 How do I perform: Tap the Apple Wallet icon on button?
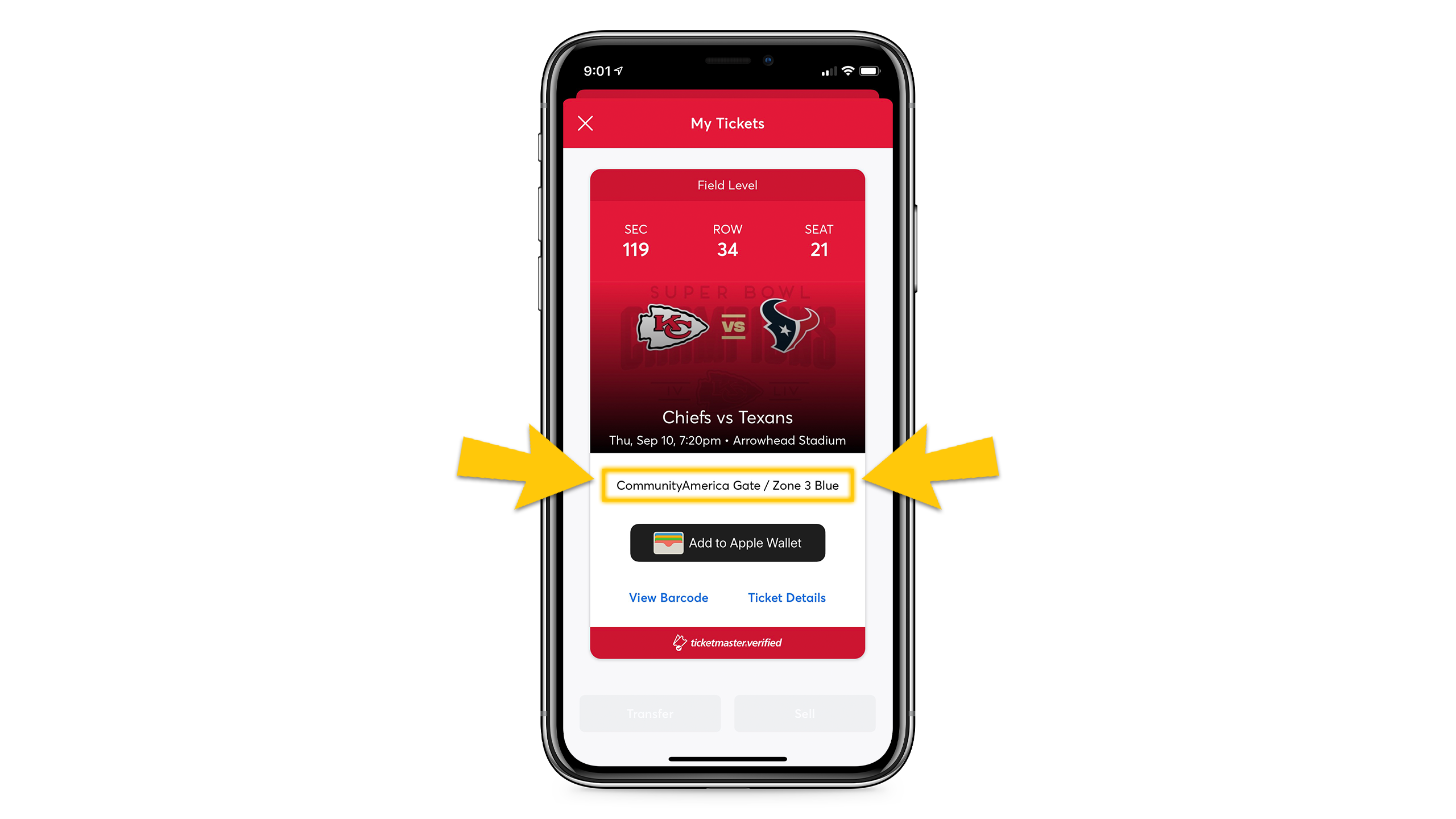668,542
